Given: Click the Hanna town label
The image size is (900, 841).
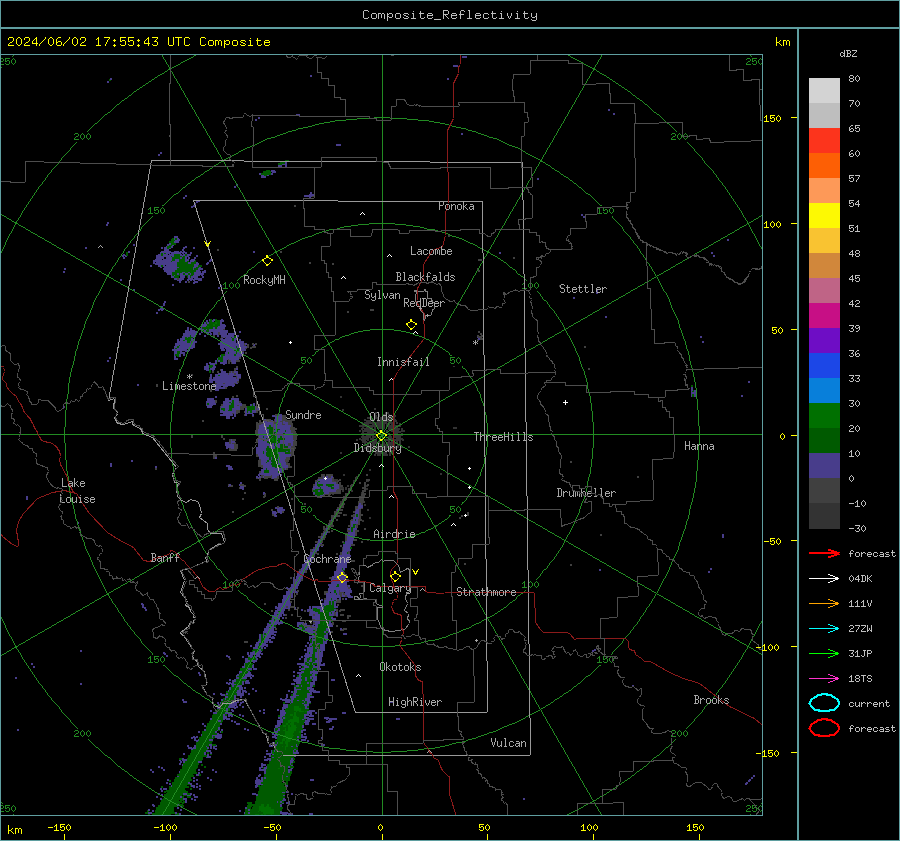Looking at the screenshot, I should coord(699,446).
